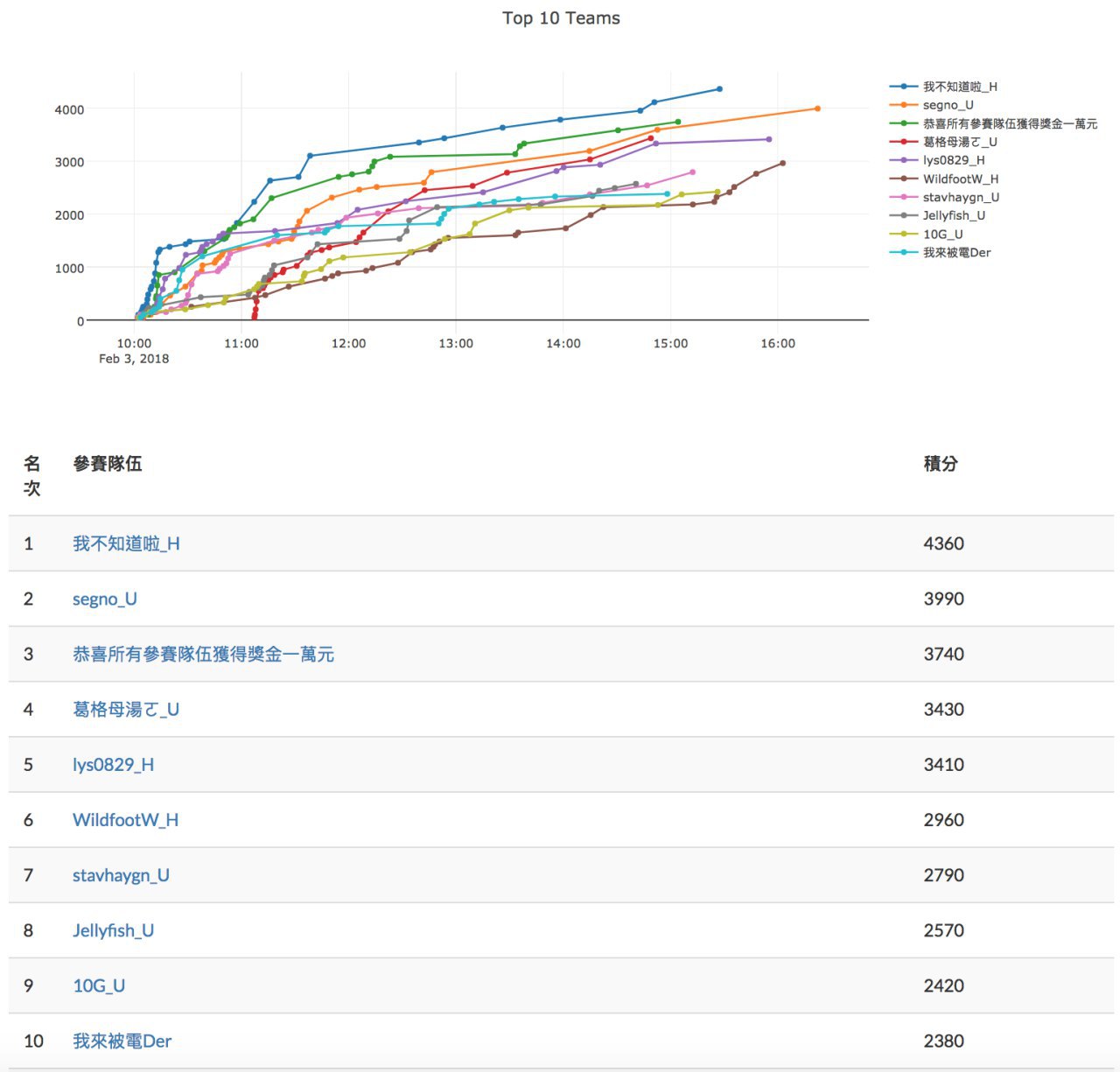
Task: Toggle stavhaygn_U legend entry
Action: coord(944,197)
